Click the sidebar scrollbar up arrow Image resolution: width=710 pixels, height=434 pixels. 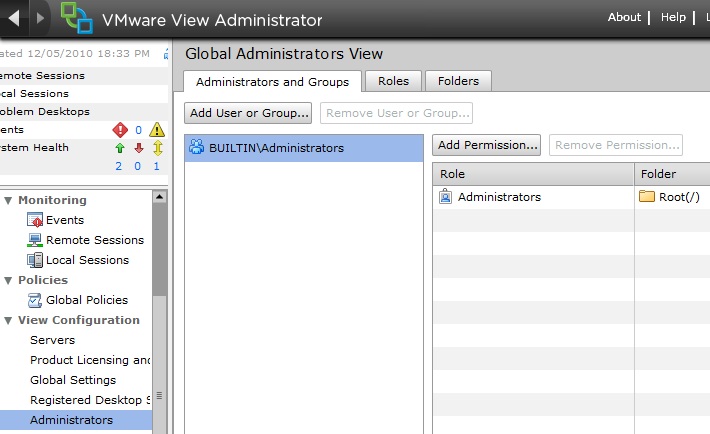tap(159, 198)
